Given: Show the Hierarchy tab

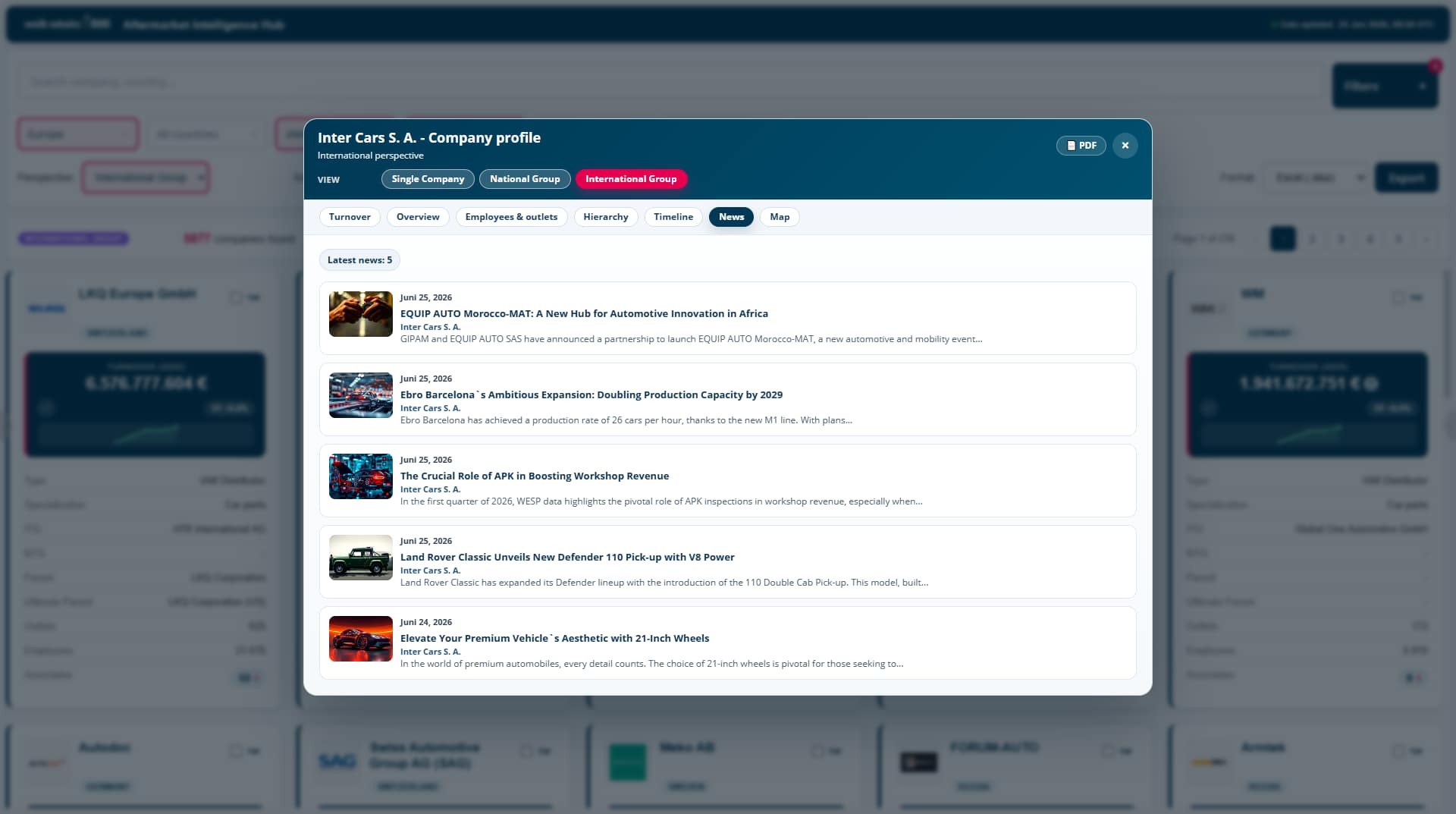Looking at the screenshot, I should pos(606,217).
